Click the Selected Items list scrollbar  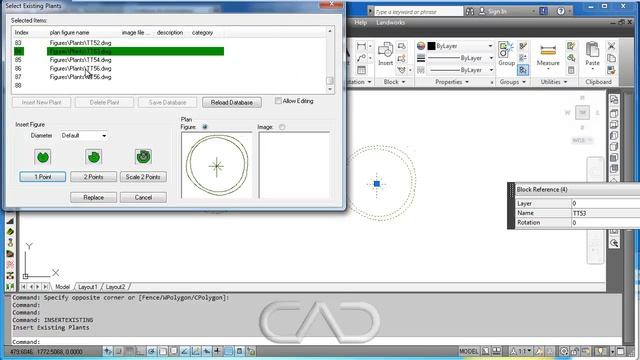[x=330, y=60]
